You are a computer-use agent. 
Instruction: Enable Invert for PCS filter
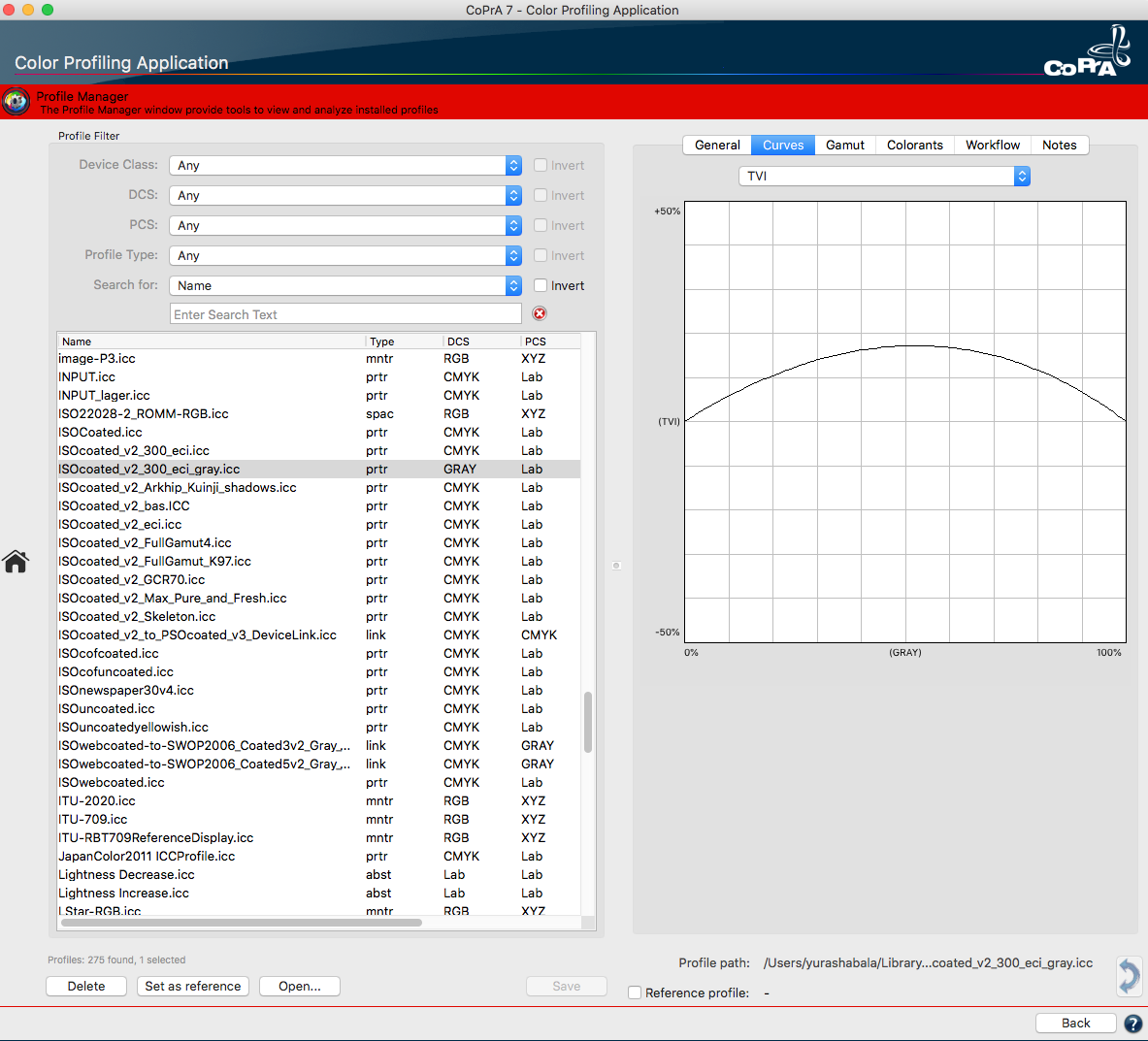541,225
